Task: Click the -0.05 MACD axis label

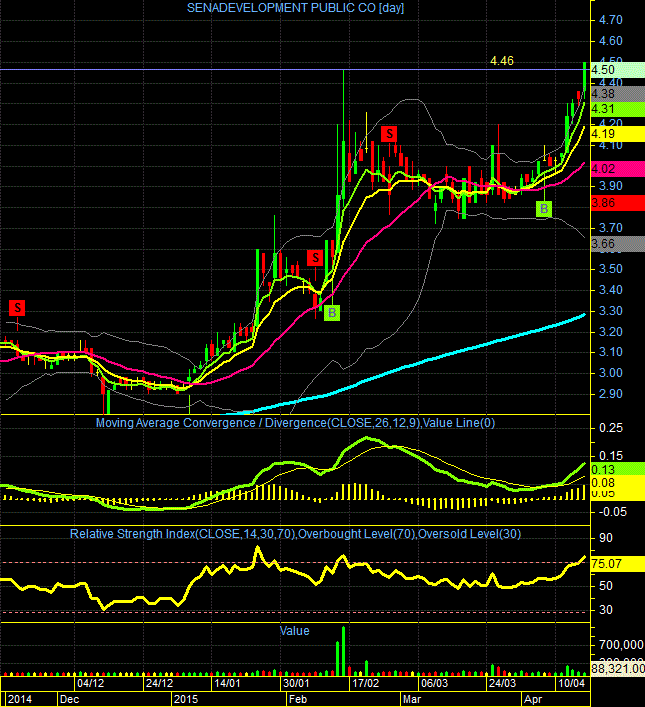Action: 613,512
